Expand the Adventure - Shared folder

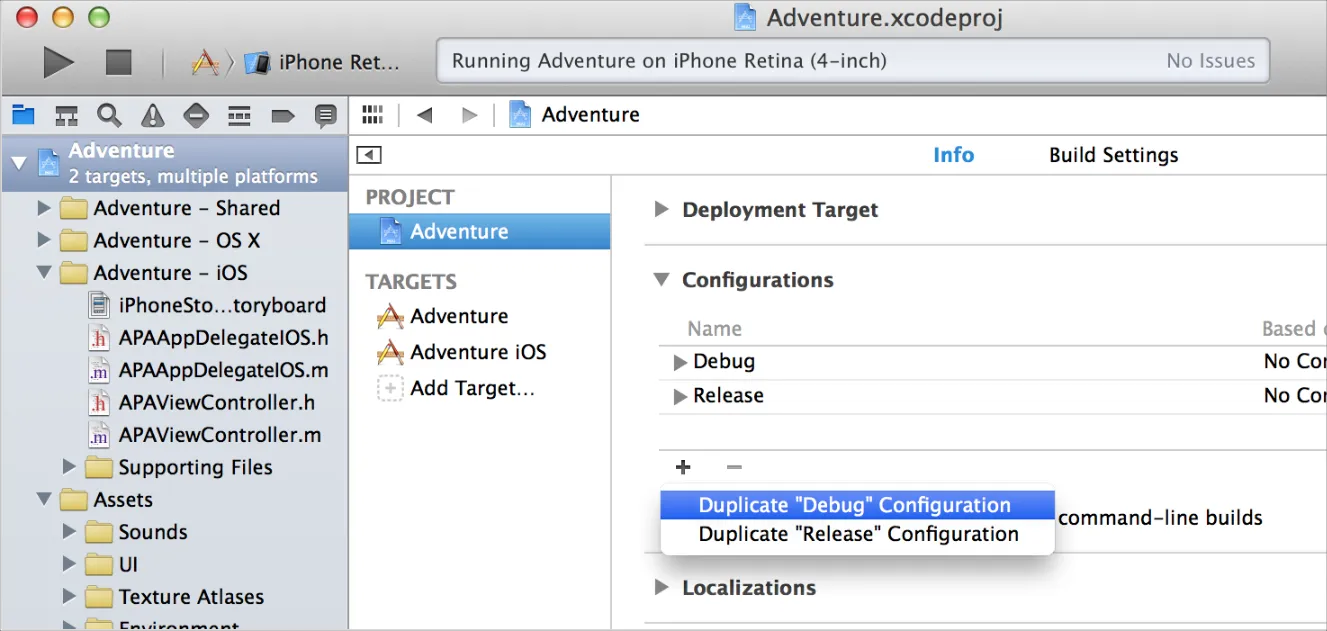click(x=43, y=208)
